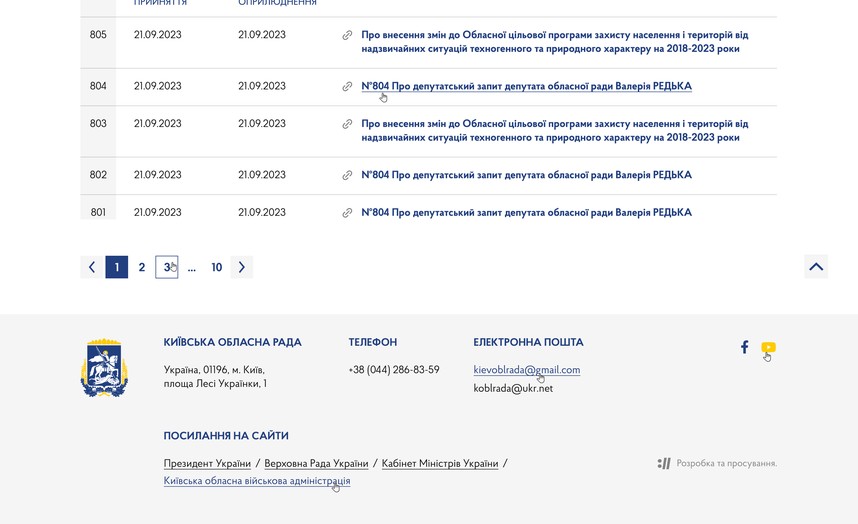Click the ТЕЛЕФОН heading
Screen dimensions: 858x524
coord(373,342)
